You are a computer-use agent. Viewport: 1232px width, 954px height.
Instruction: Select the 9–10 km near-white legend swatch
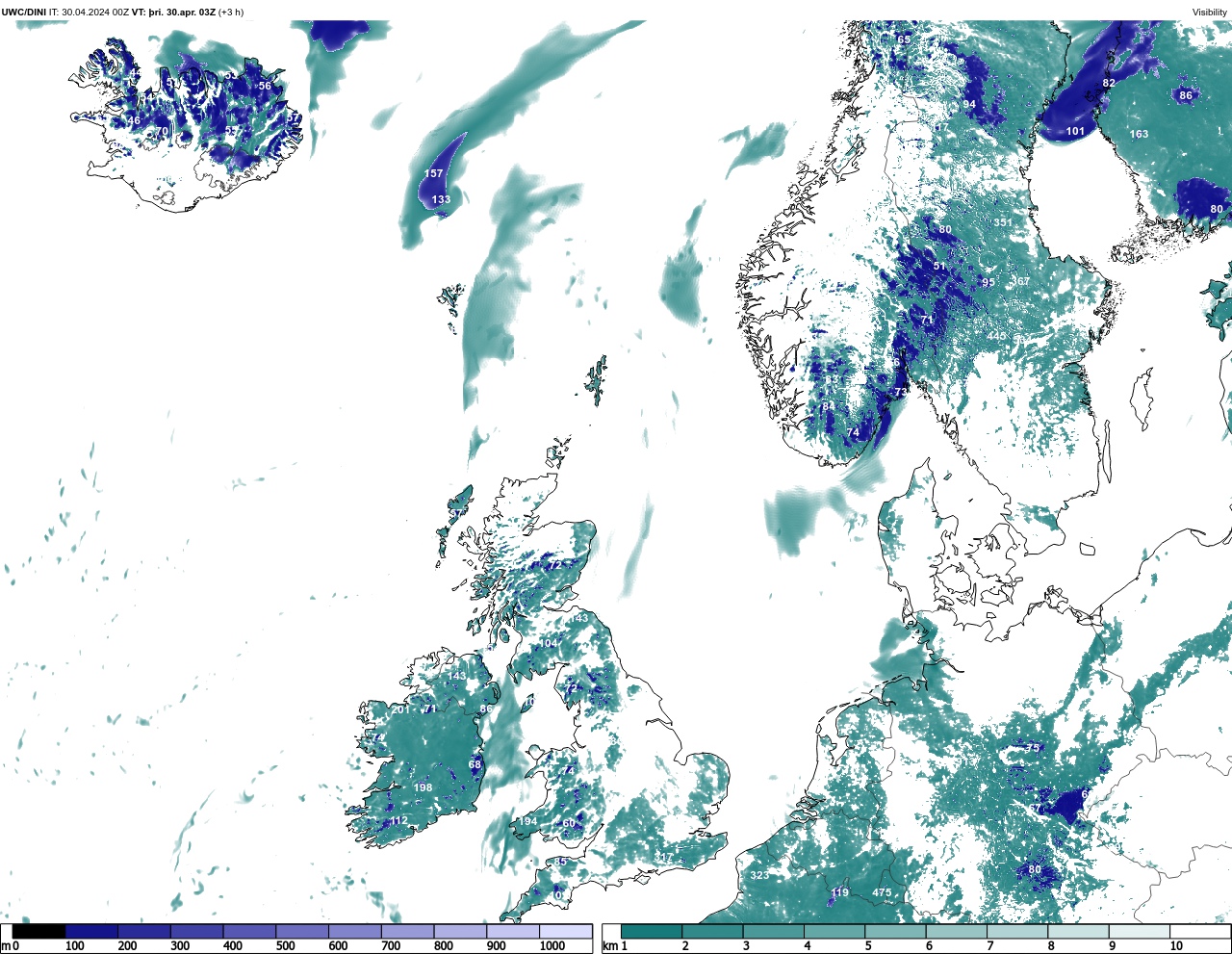(x=1140, y=932)
